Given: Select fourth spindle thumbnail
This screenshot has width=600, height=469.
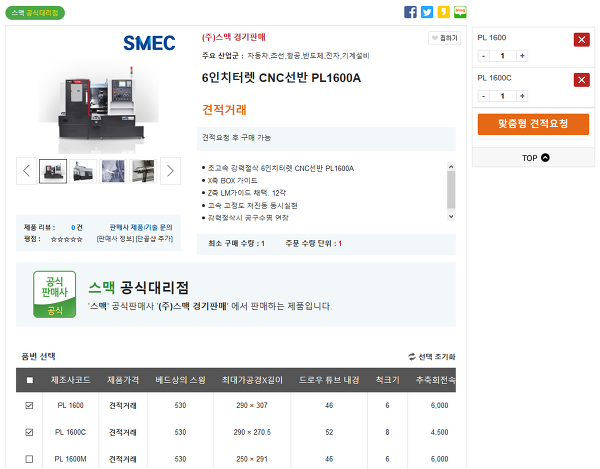Looking at the screenshot, I should [x=143, y=171].
